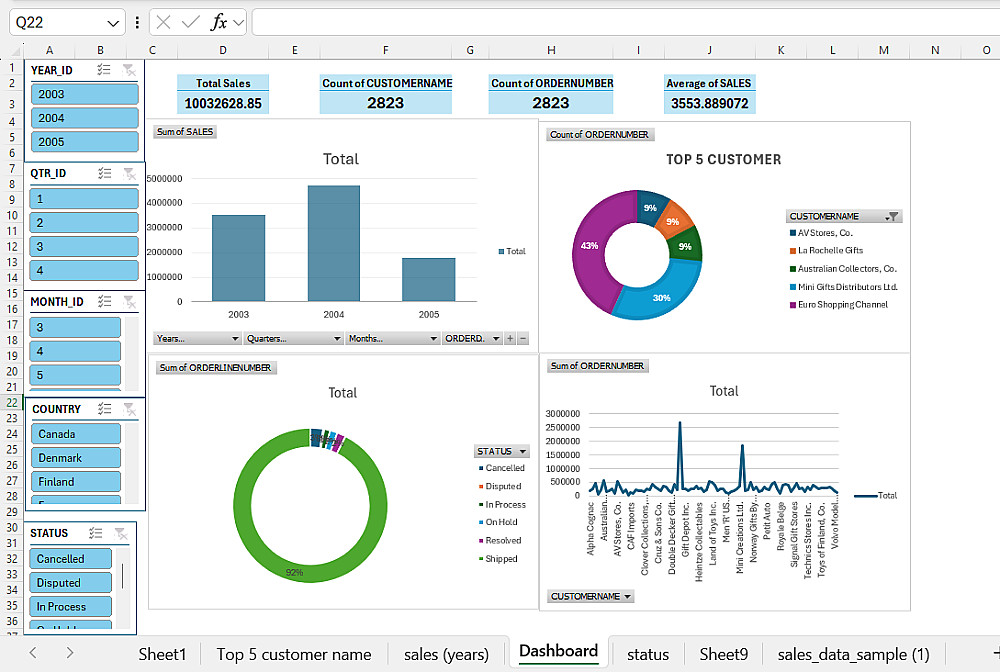Select quarter 4 in the QTR_ID slicer
The image size is (1000, 672).
[x=84, y=270]
